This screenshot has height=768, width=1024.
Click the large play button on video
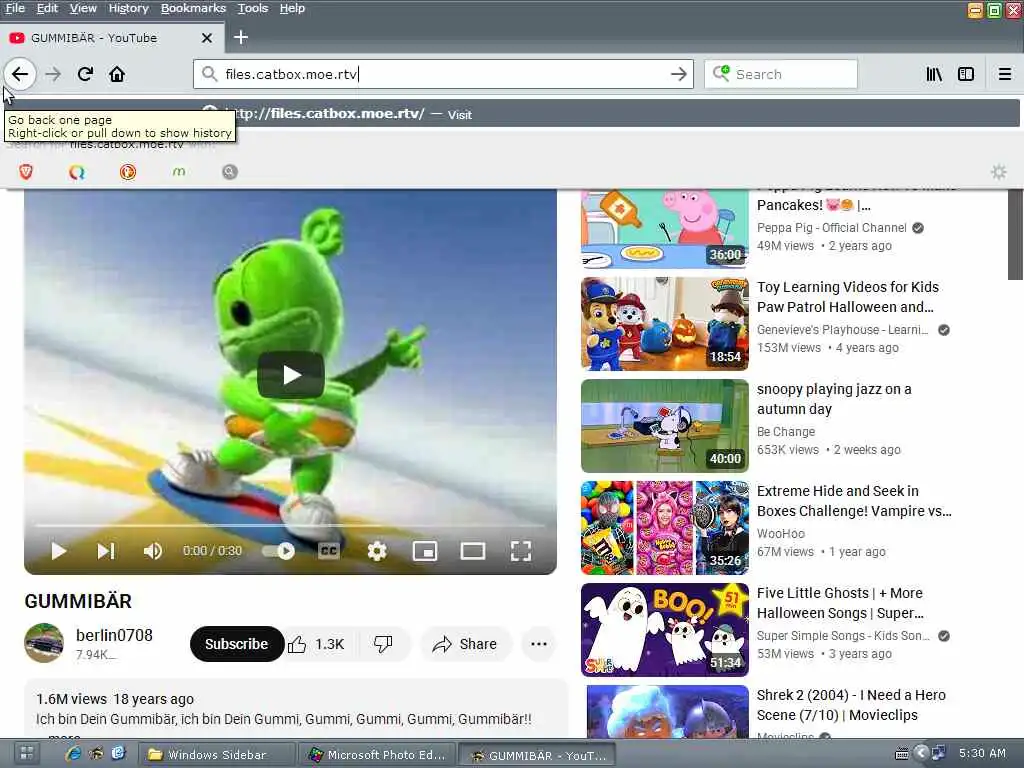tap(291, 375)
